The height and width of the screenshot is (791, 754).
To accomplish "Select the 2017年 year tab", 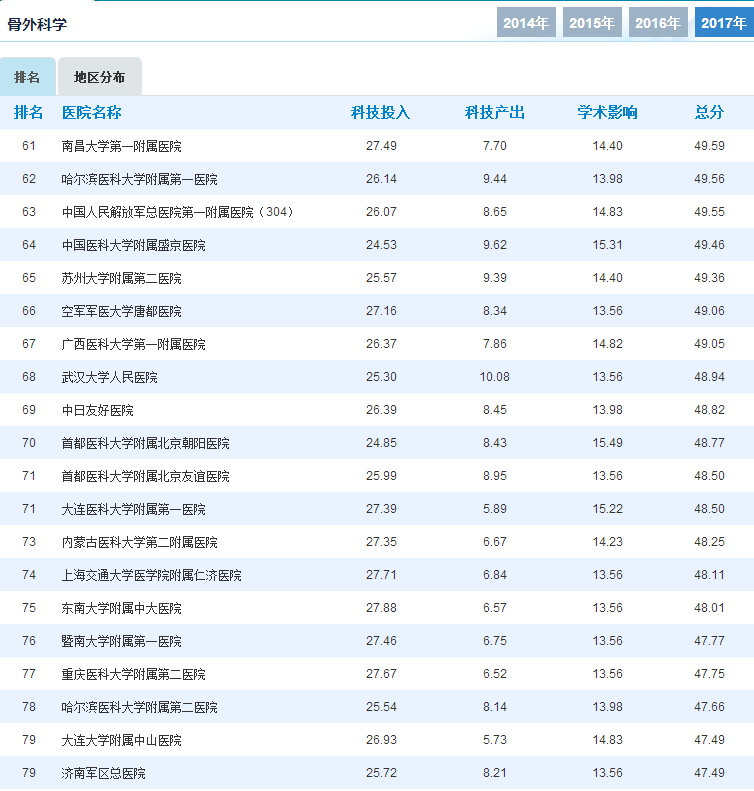I will pyautogui.click(x=724, y=22).
